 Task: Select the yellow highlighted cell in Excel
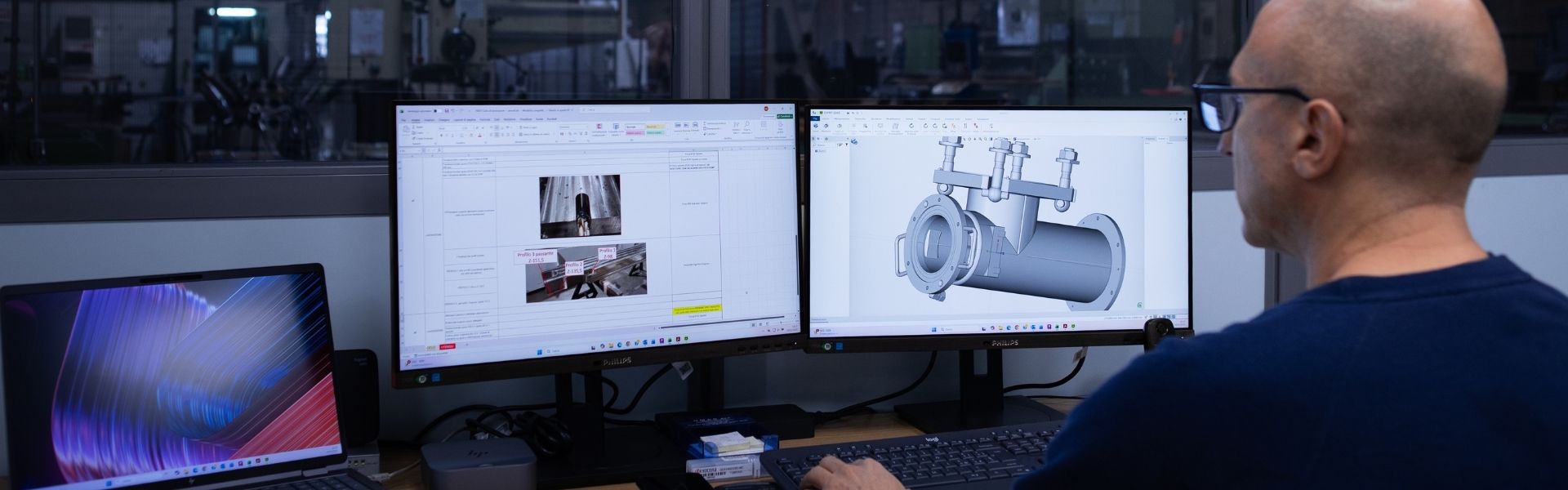coord(697,310)
